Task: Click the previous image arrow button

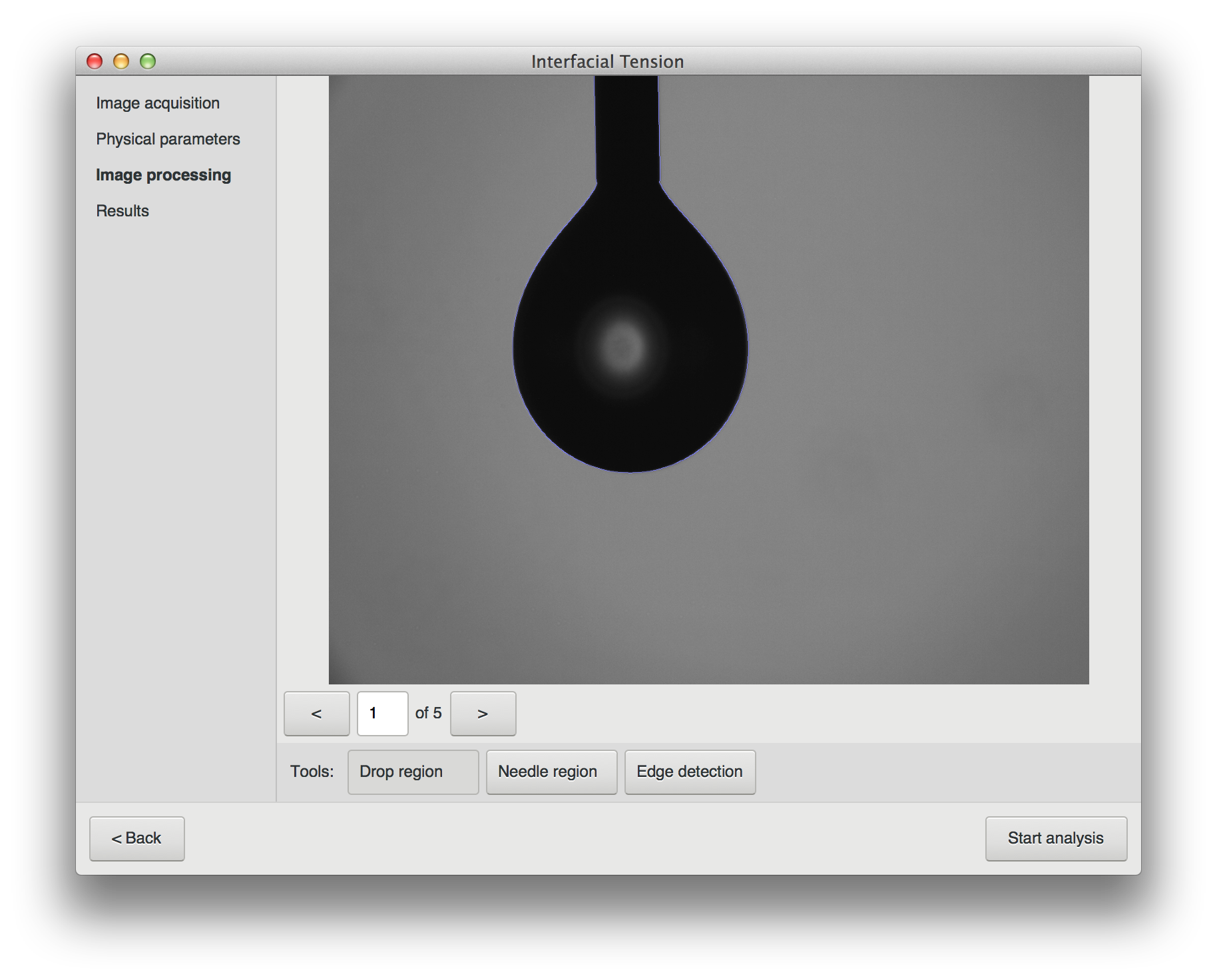Action: click(x=316, y=714)
